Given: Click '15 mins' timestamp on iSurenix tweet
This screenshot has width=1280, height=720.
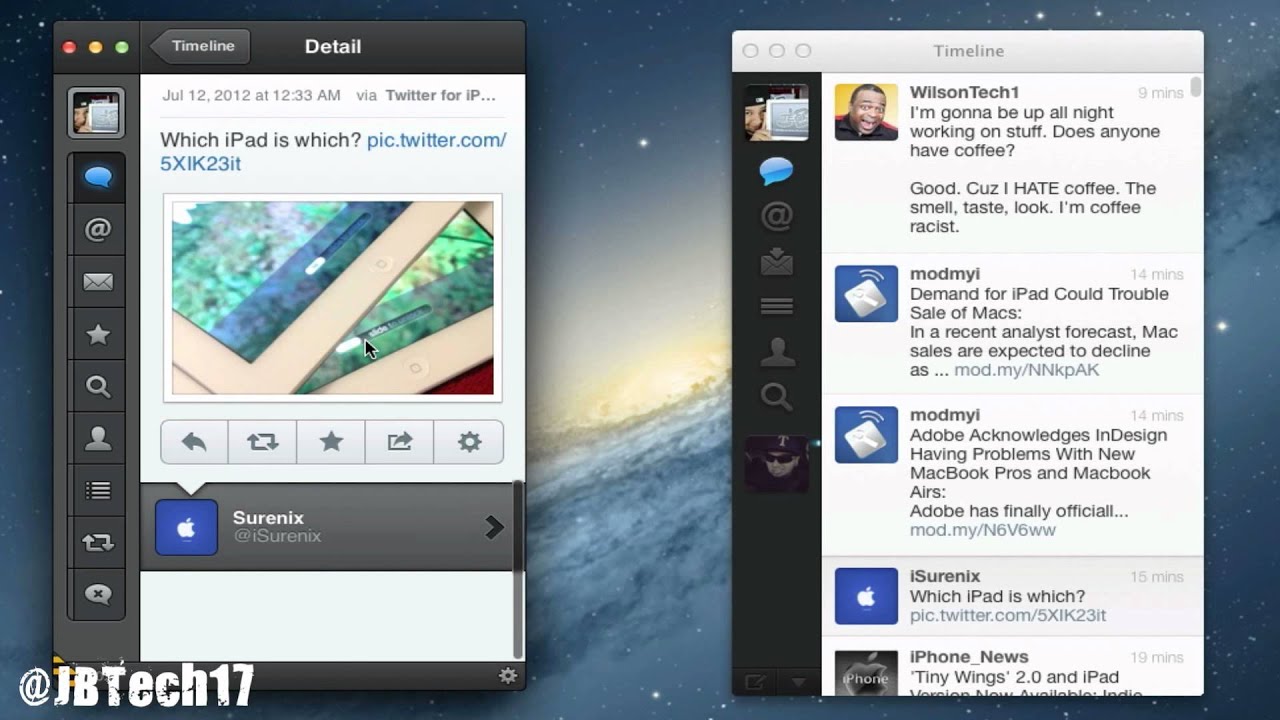Looking at the screenshot, I should click(x=1156, y=577).
